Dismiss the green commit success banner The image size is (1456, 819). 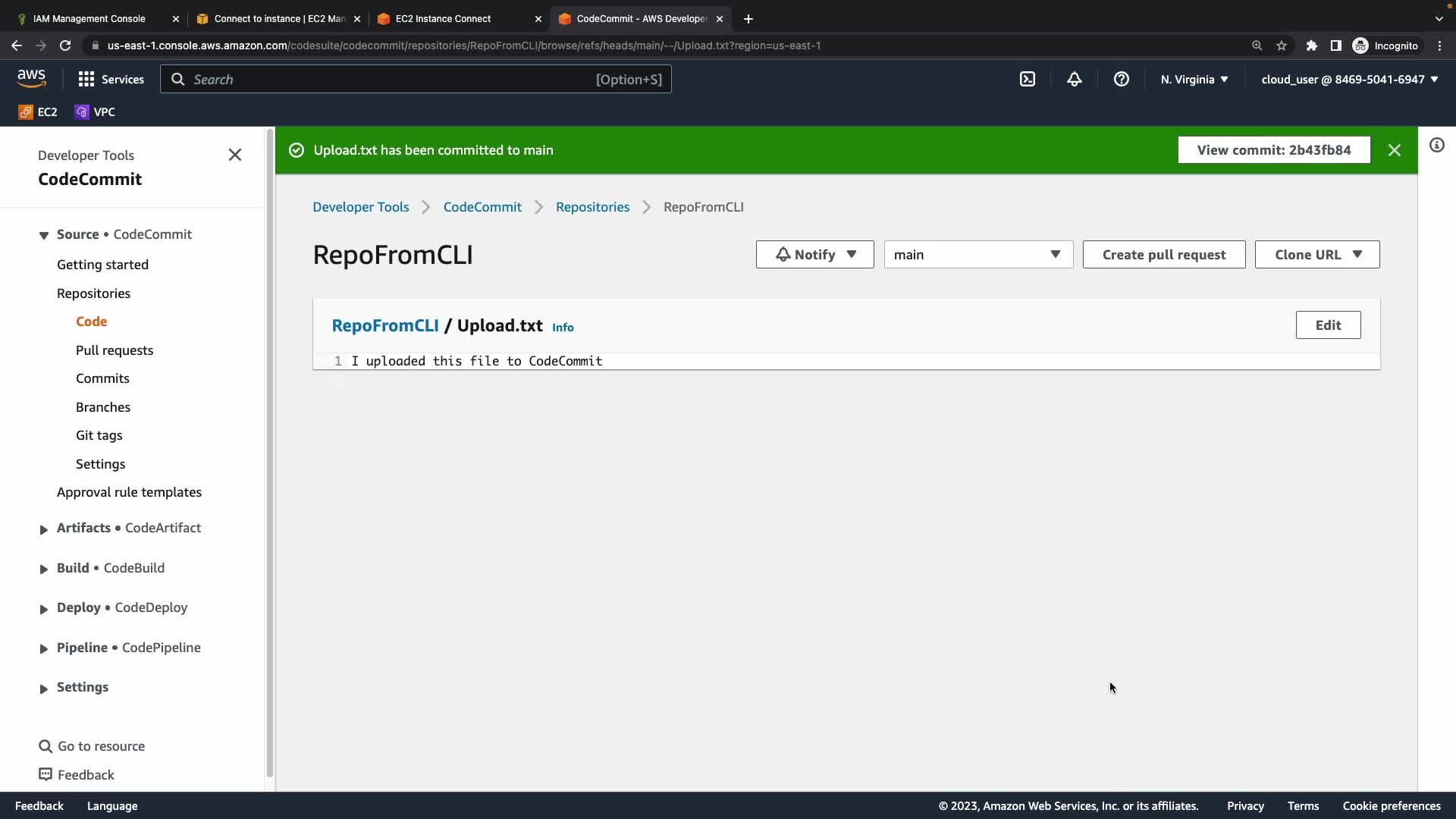[x=1394, y=150]
